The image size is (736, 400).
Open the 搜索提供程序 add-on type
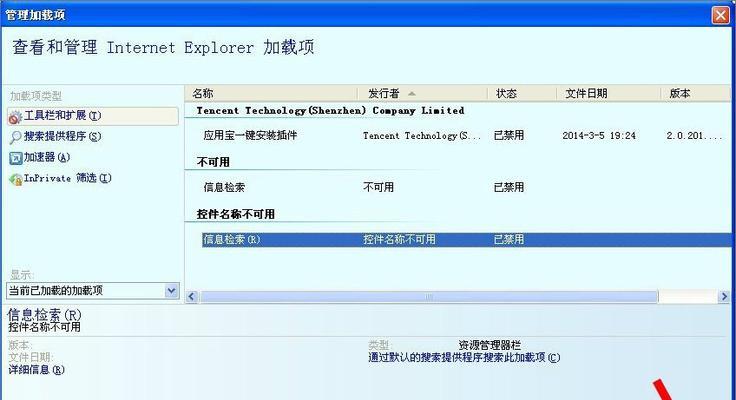[x=62, y=137]
